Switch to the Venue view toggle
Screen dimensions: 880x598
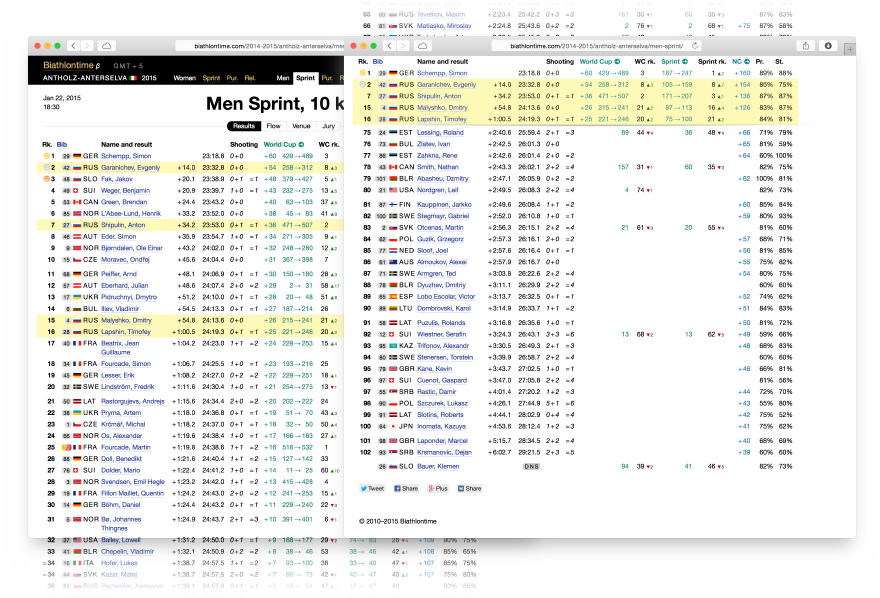coord(301,126)
